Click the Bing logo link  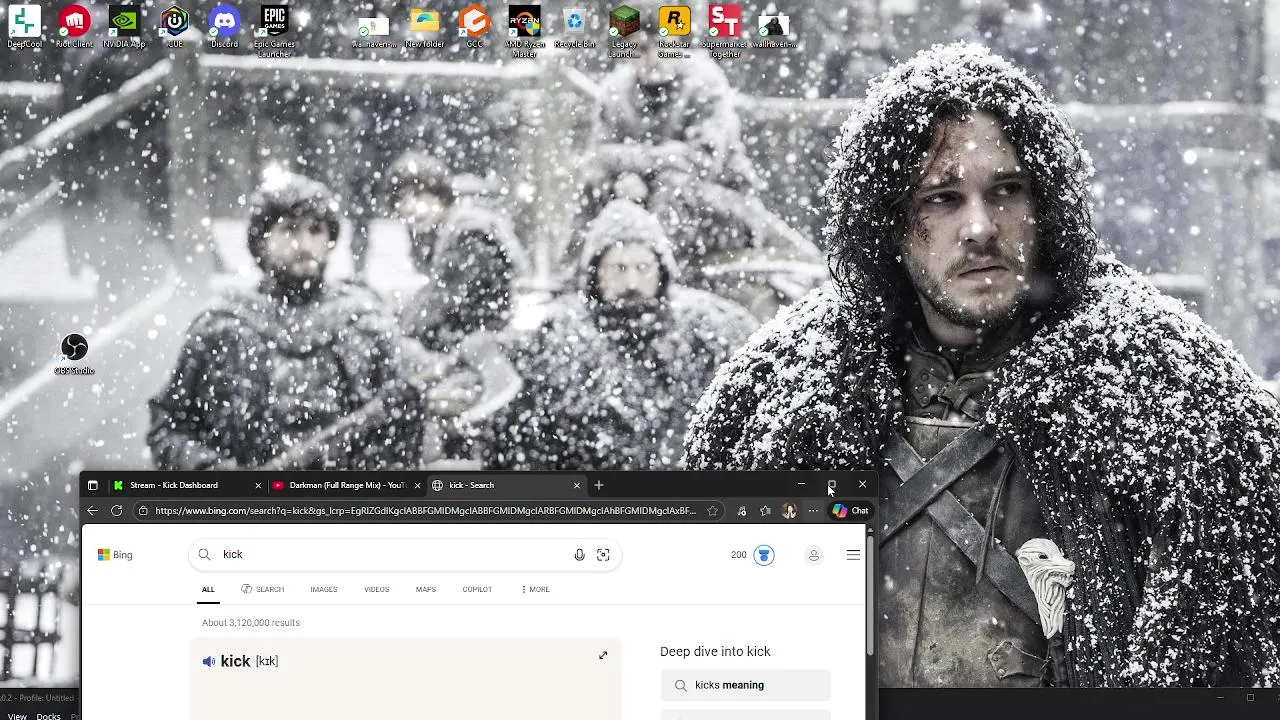[x=115, y=555]
